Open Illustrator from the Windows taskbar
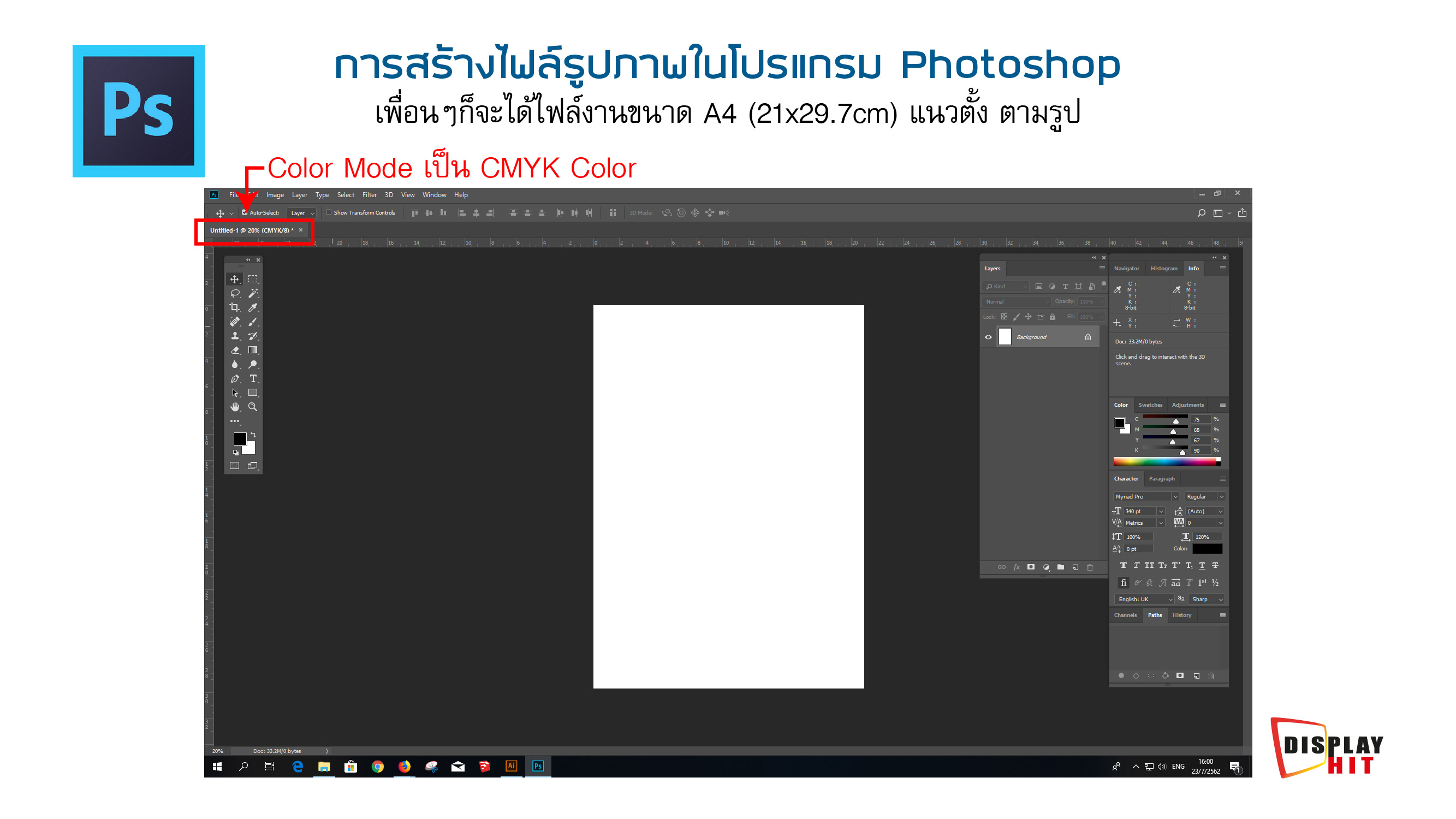This screenshot has height=819, width=1456. (511, 766)
